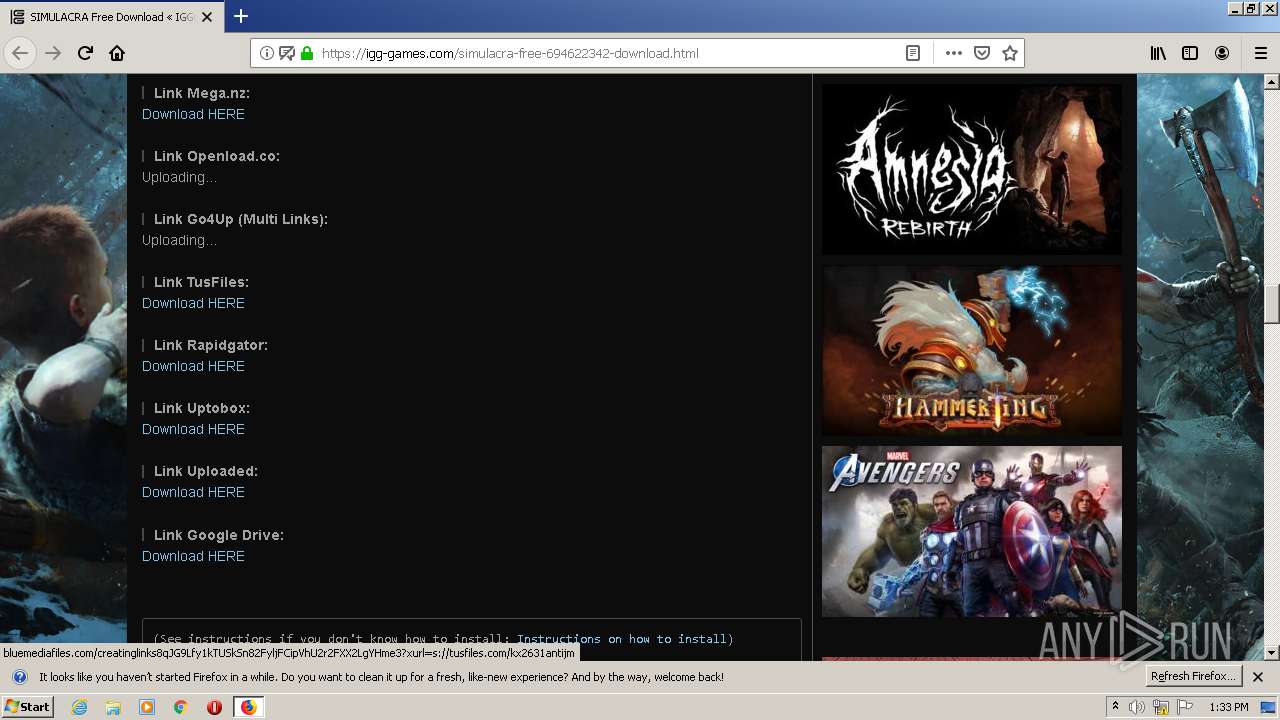The height and width of the screenshot is (720, 1280).
Task: Open the Firefox hamburger menu
Action: 1260,53
